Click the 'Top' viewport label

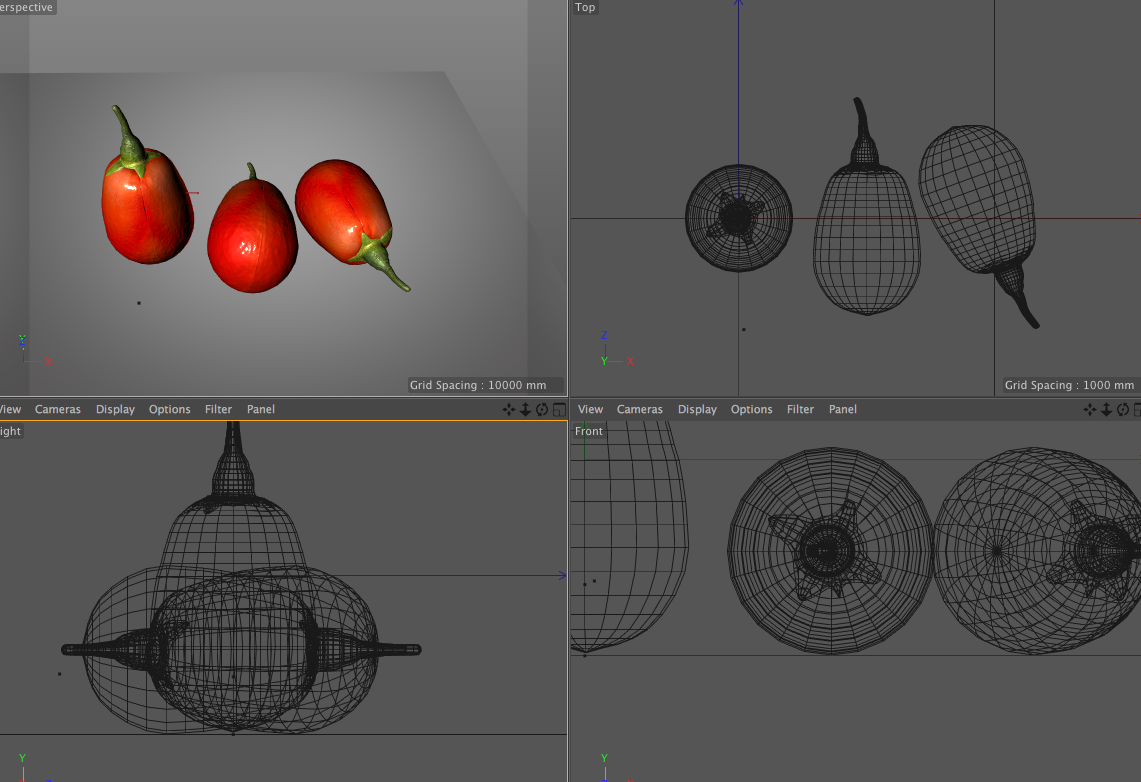585,7
